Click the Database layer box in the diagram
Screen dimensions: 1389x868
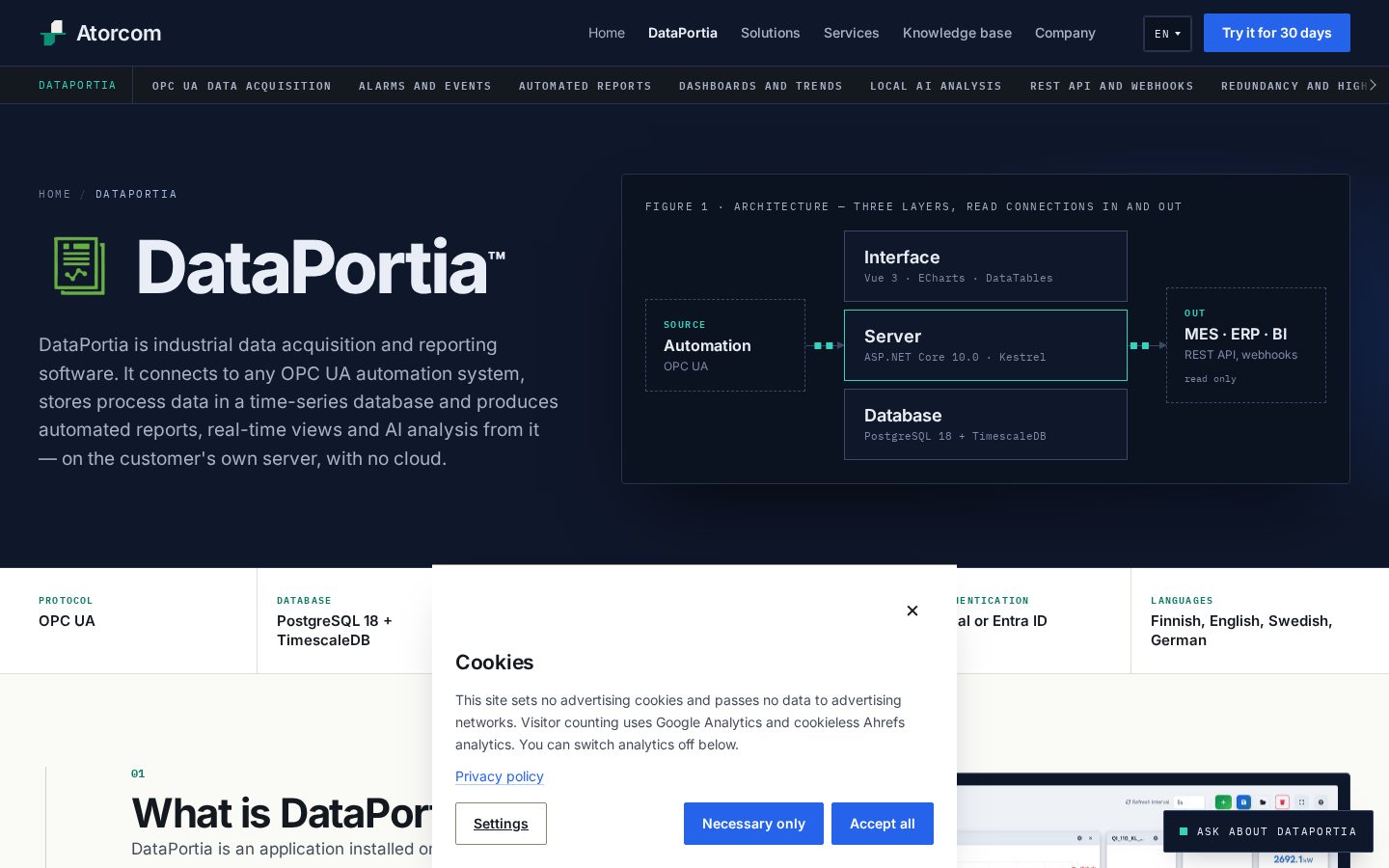coord(986,424)
